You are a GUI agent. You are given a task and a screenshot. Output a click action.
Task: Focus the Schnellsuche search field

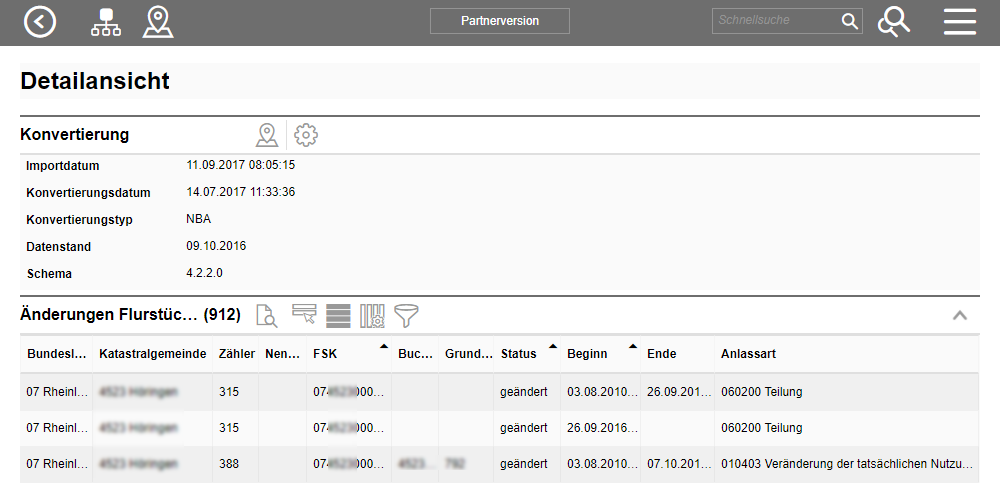tap(775, 21)
